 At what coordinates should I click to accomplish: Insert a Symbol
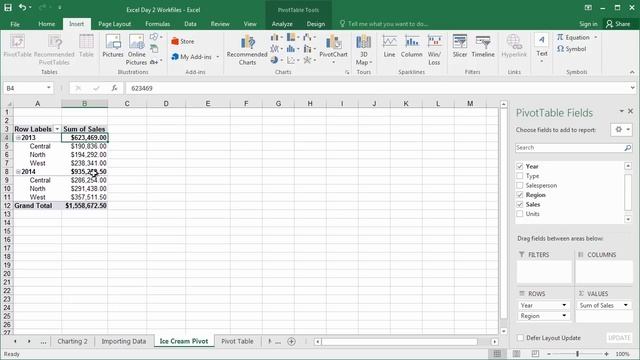pyautogui.click(x=571, y=49)
